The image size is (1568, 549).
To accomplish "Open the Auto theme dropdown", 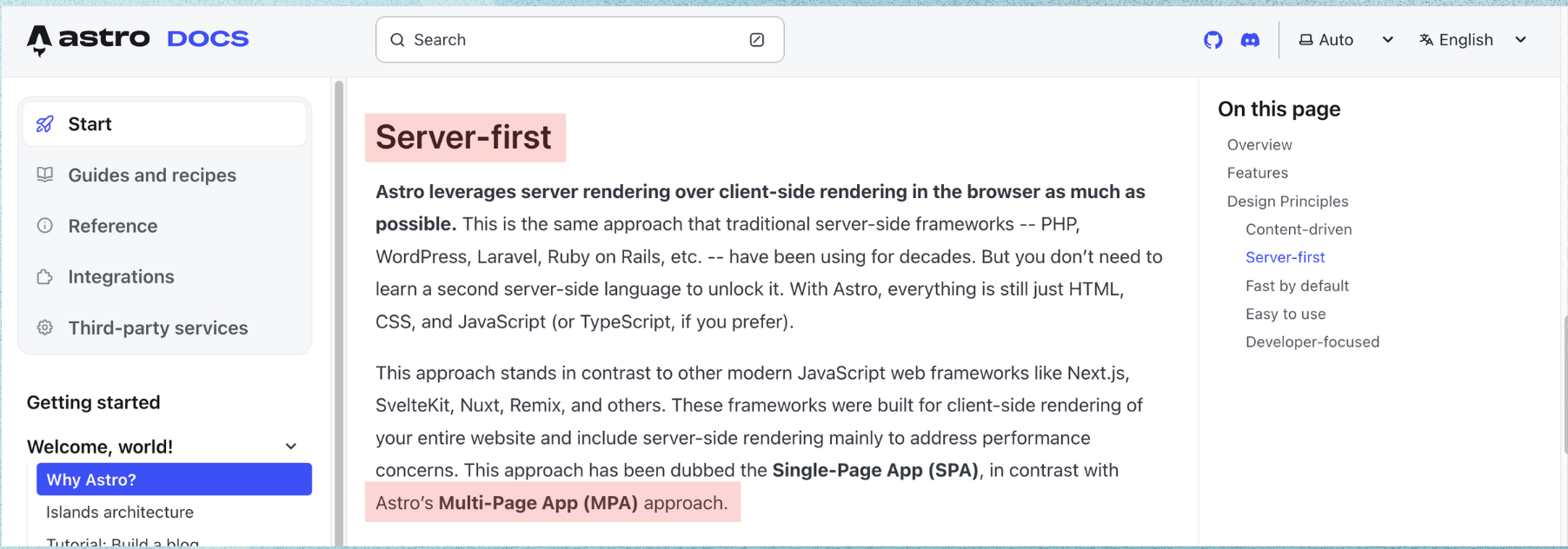I will click(x=1345, y=40).
